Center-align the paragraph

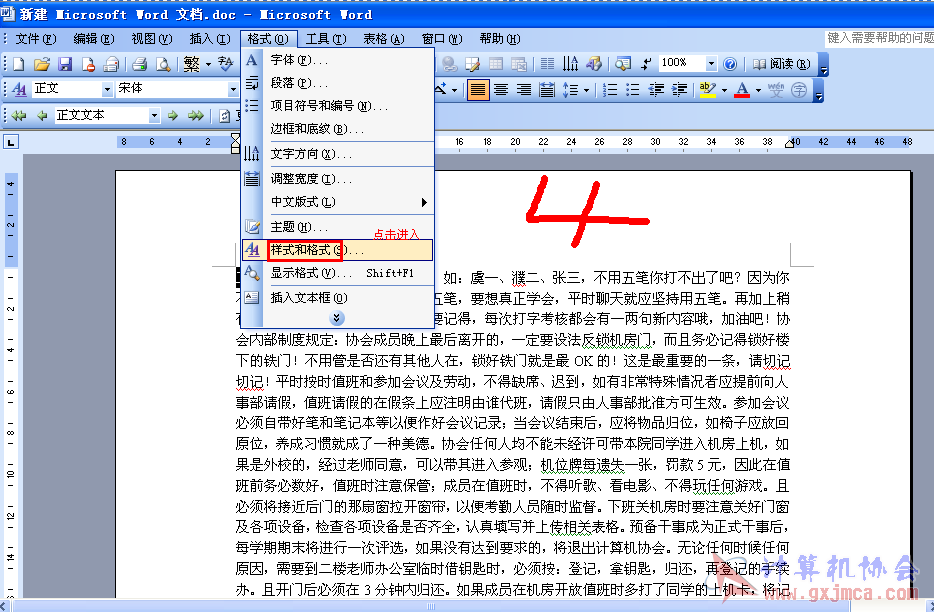500,90
